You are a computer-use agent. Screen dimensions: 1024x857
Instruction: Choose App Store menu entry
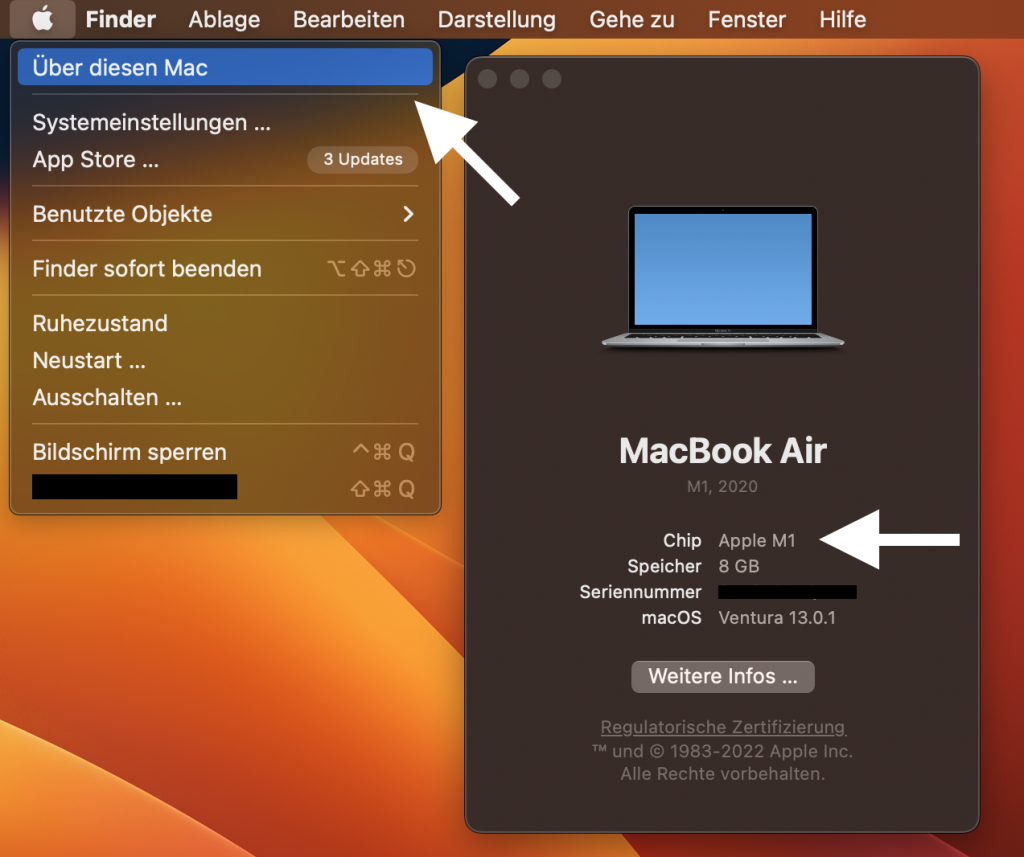coord(225,159)
